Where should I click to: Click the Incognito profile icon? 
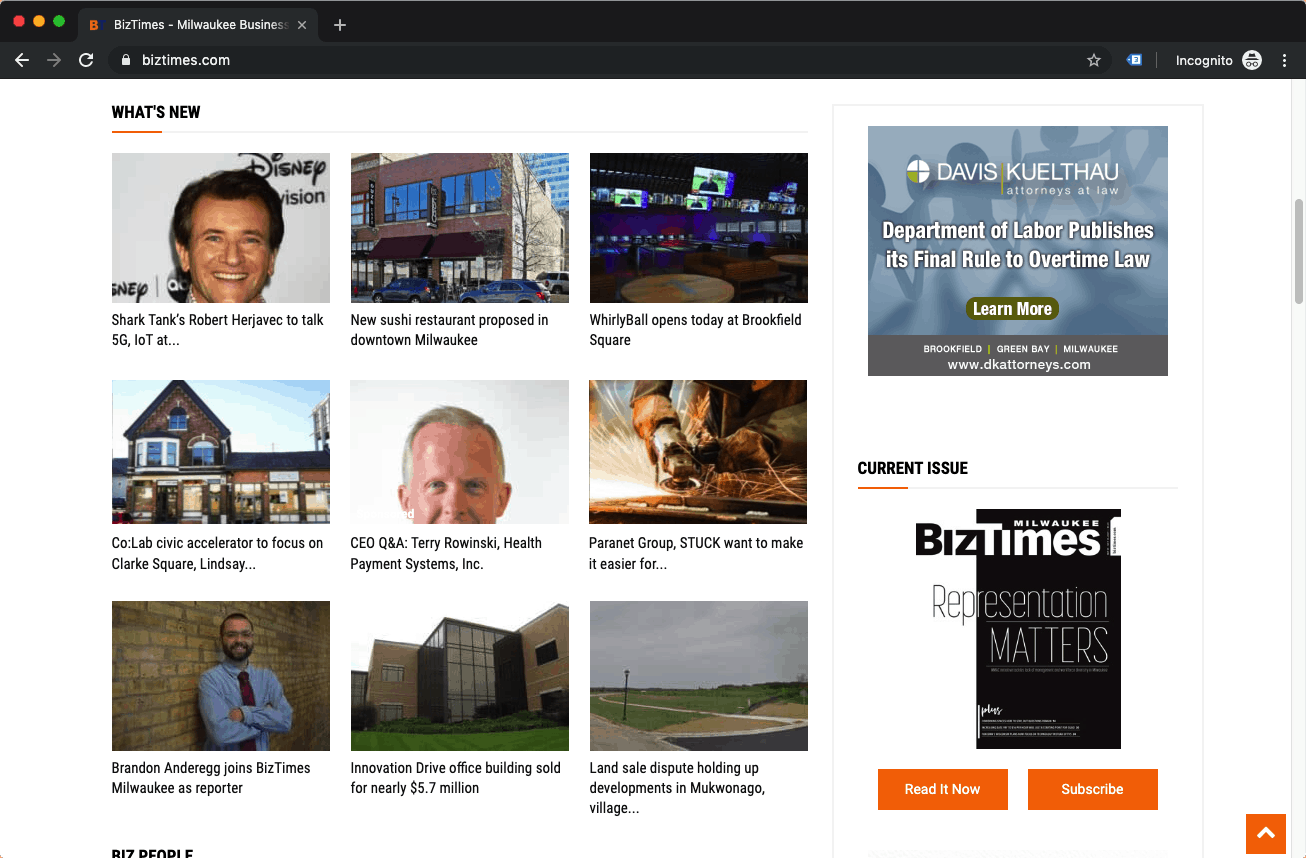1252,60
